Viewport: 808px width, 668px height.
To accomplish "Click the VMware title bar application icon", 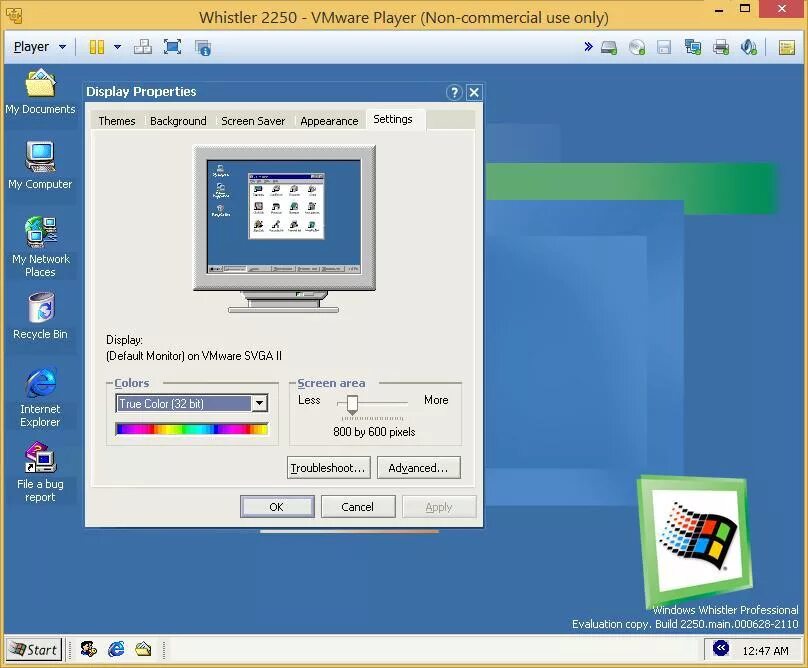I will [x=14, y=15].
